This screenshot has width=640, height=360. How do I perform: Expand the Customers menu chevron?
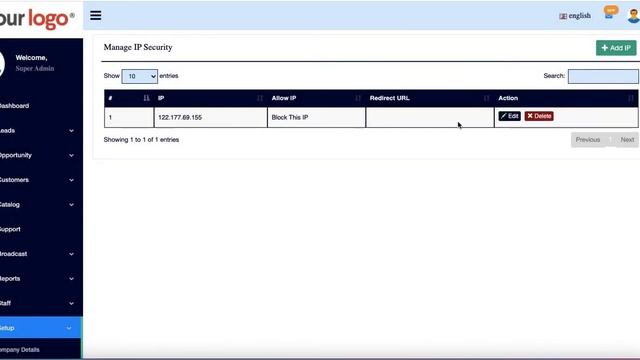71,180
